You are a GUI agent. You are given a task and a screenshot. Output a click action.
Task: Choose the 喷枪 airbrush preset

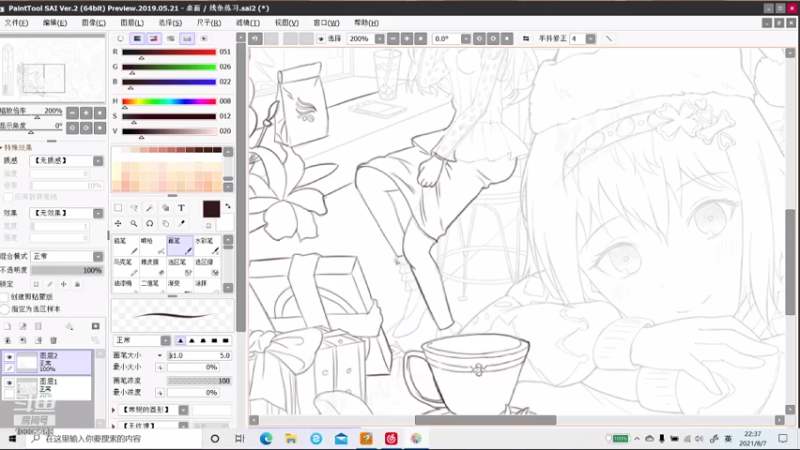[x=153, y=245]
